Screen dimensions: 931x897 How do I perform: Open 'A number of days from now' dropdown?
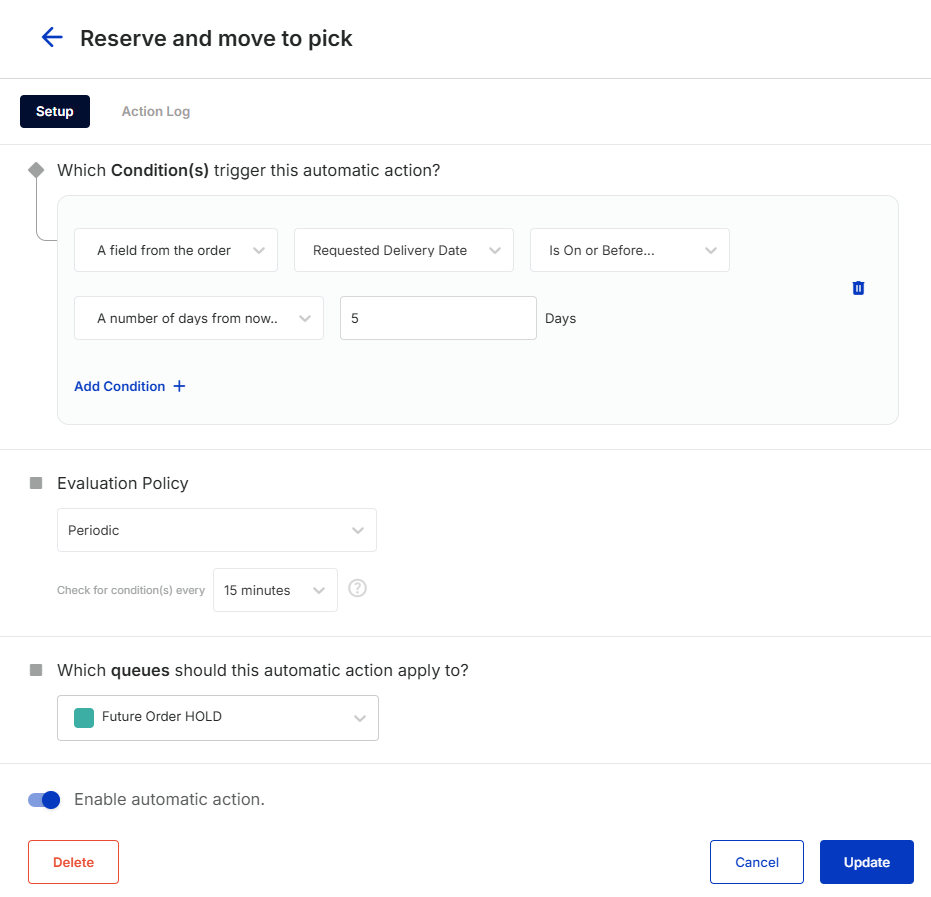199,318
